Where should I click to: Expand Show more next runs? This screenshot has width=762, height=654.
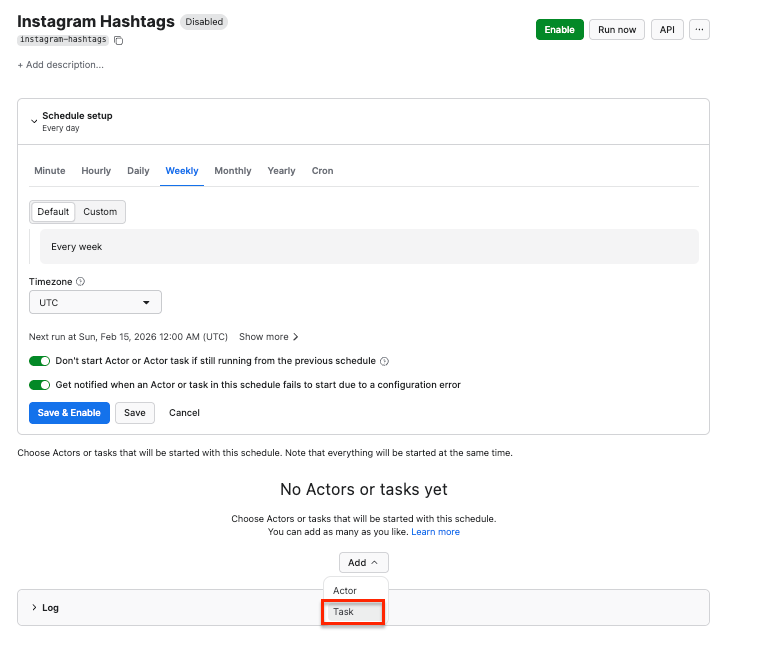(x=269, y=337)
